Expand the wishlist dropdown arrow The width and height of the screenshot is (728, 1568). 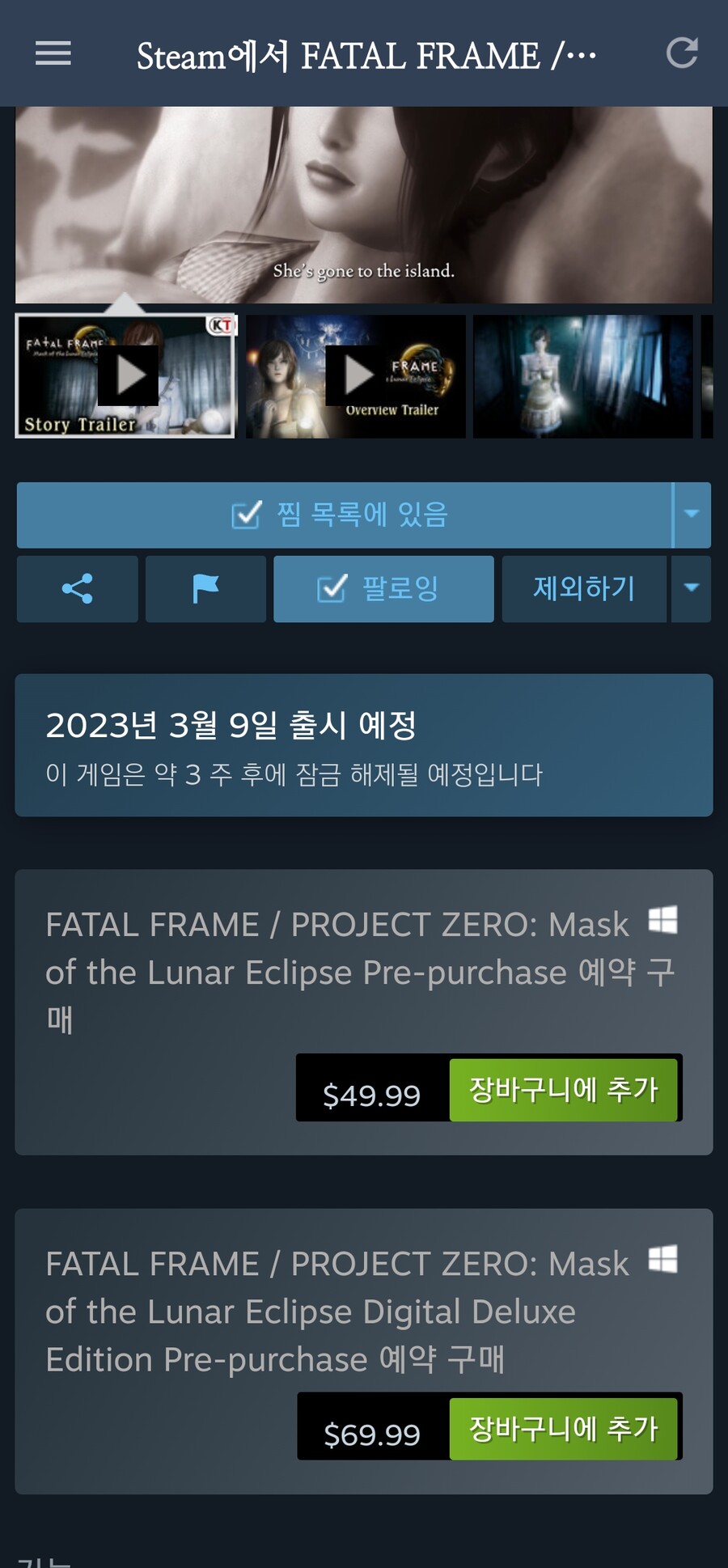pyautogui.click(x=692, y=515)
